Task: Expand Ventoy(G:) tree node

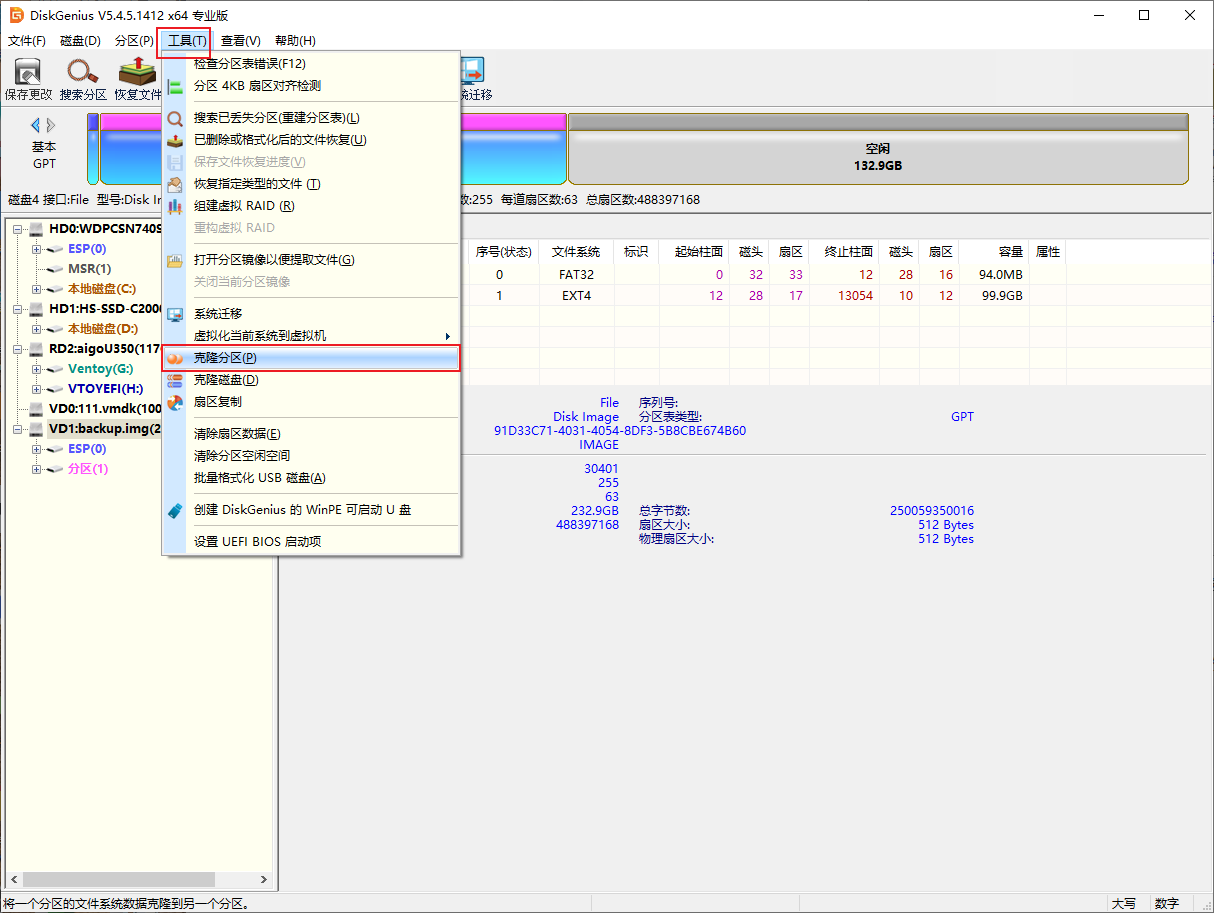Action: tap(37, 369)
